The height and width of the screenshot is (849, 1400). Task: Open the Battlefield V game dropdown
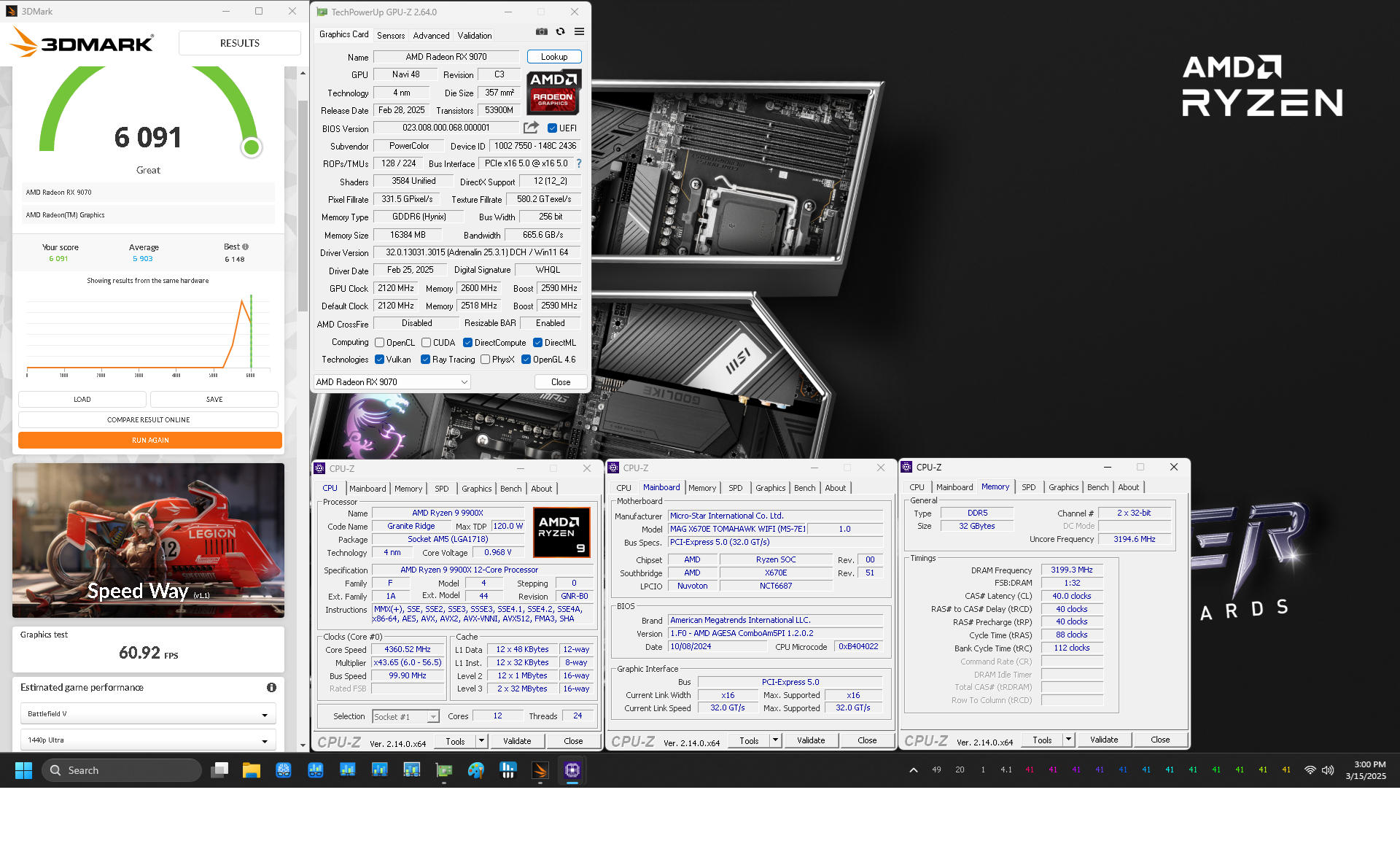[x=148, y=714]
